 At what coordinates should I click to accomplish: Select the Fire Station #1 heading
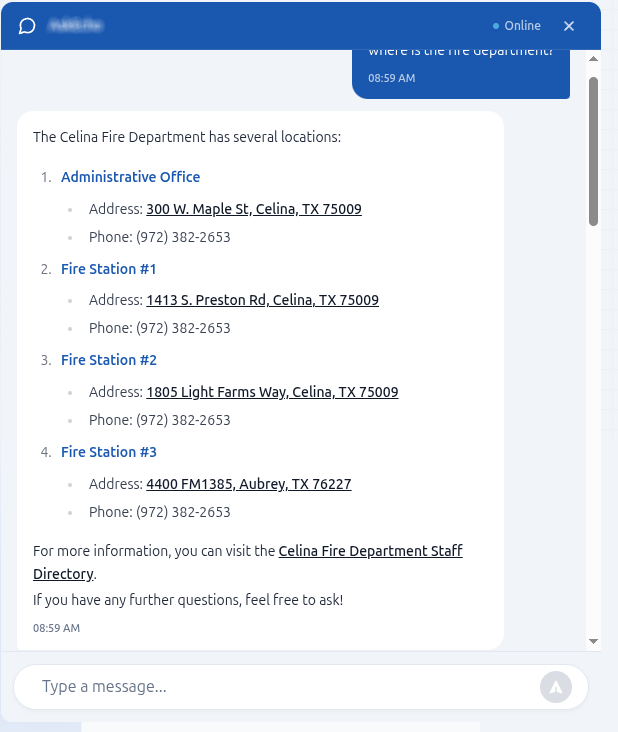[x=108, y=269]
